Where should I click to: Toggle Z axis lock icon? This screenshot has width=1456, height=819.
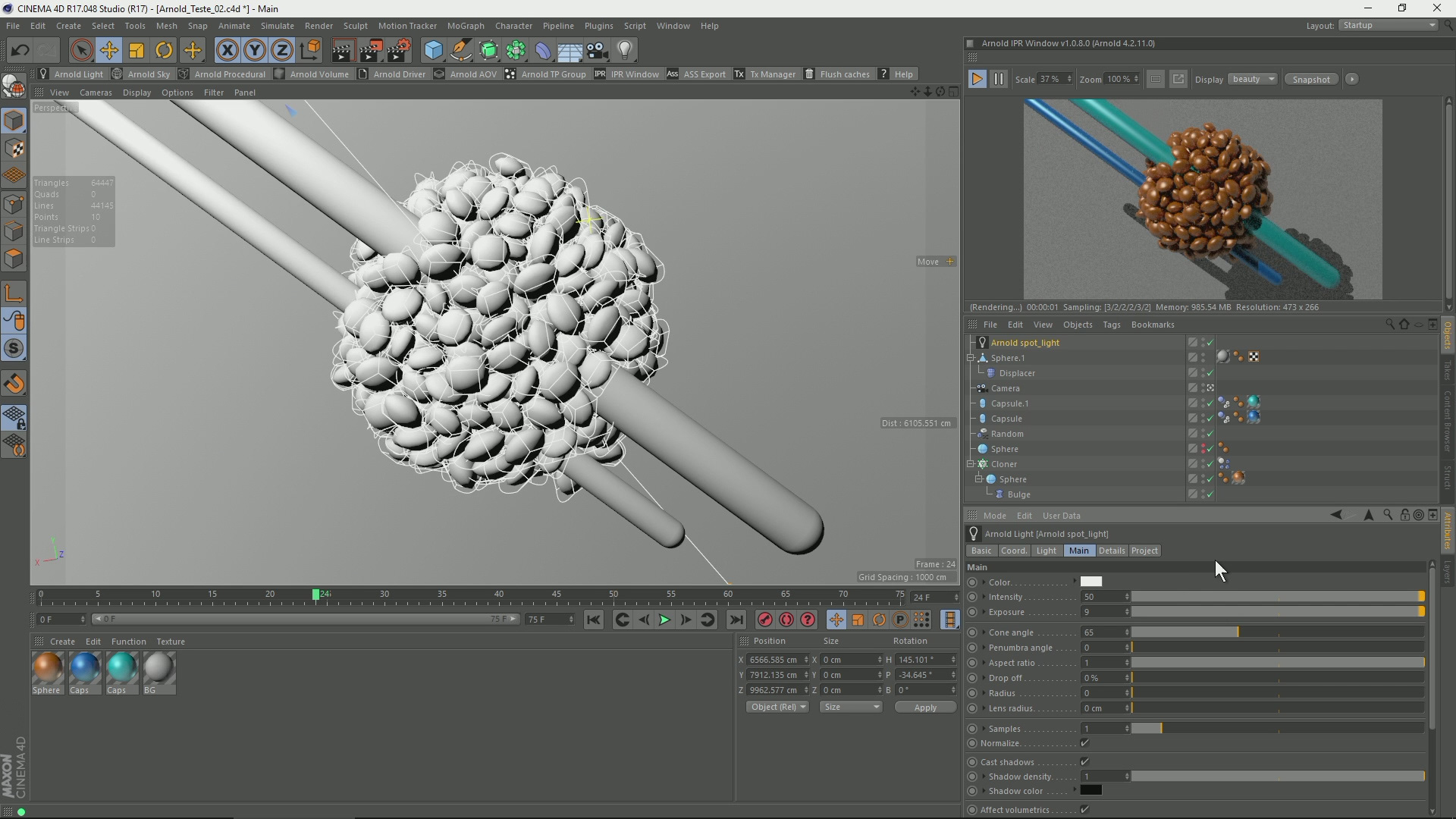282,51
